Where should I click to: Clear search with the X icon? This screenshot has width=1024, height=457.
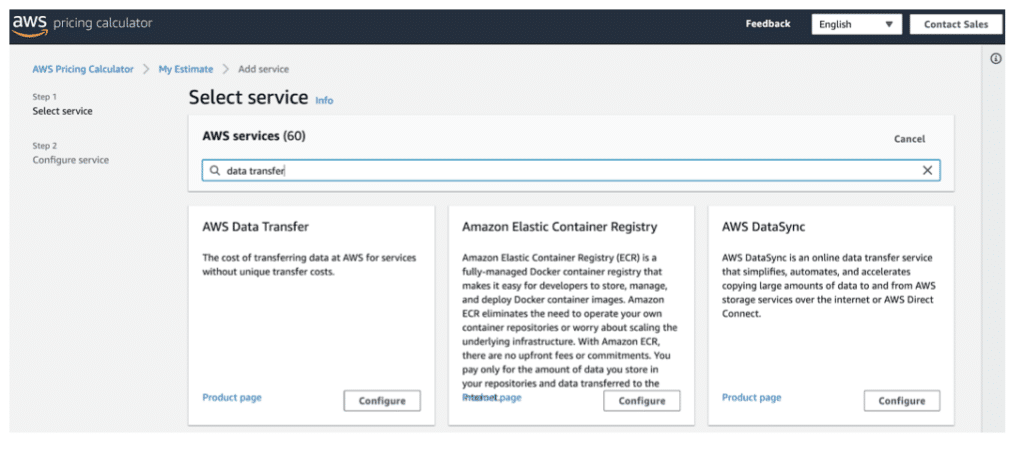[927, 171]
